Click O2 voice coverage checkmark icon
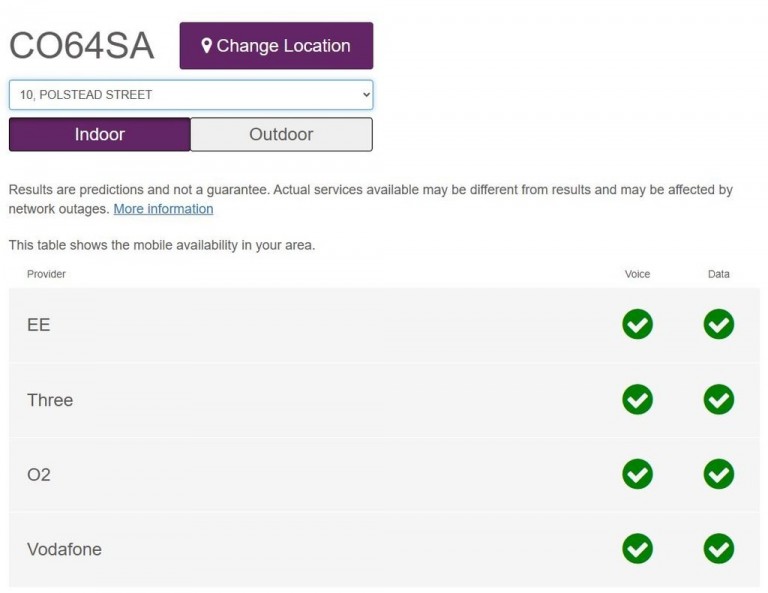This screenshot has height=593, width=768. pyautogui.click(x=637, y=474)
